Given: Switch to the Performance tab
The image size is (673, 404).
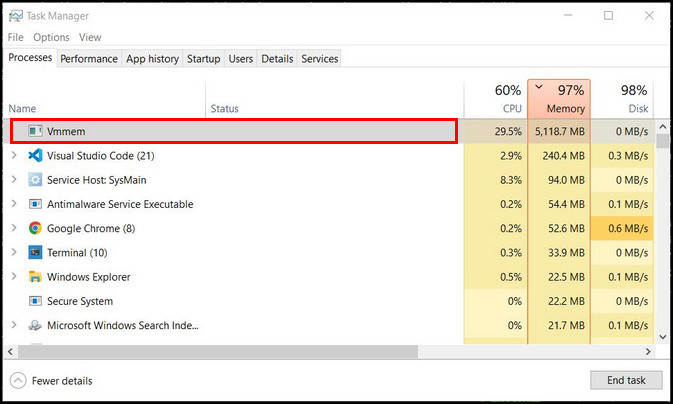Looking at the screenshot, I should [89, 59].
